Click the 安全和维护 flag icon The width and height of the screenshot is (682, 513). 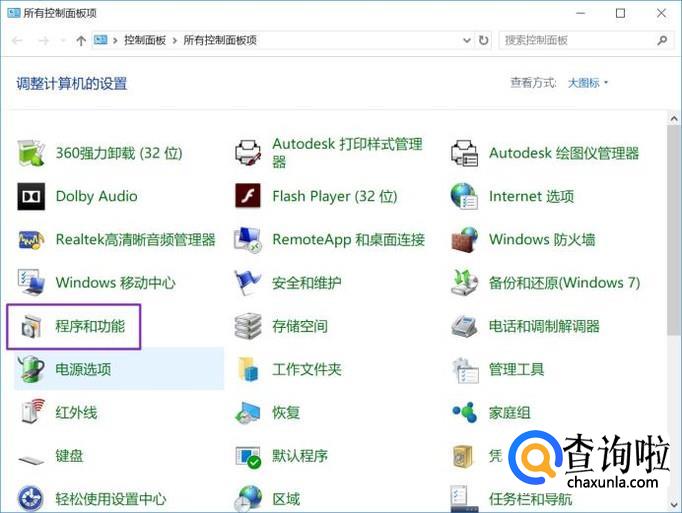tap(248, 283)
